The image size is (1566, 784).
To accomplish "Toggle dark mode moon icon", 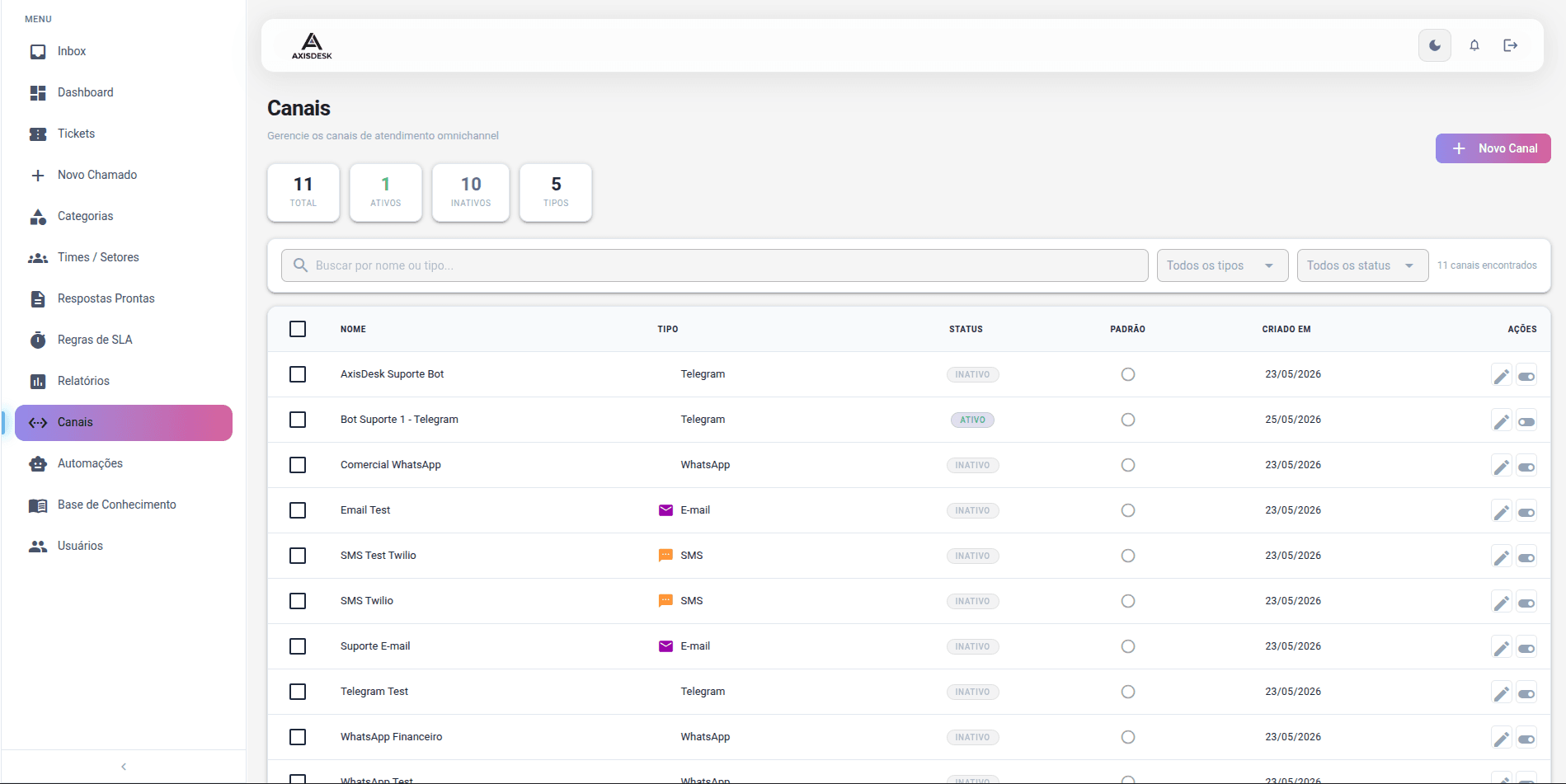I will pyautogui.click(x=1435, y=45).
